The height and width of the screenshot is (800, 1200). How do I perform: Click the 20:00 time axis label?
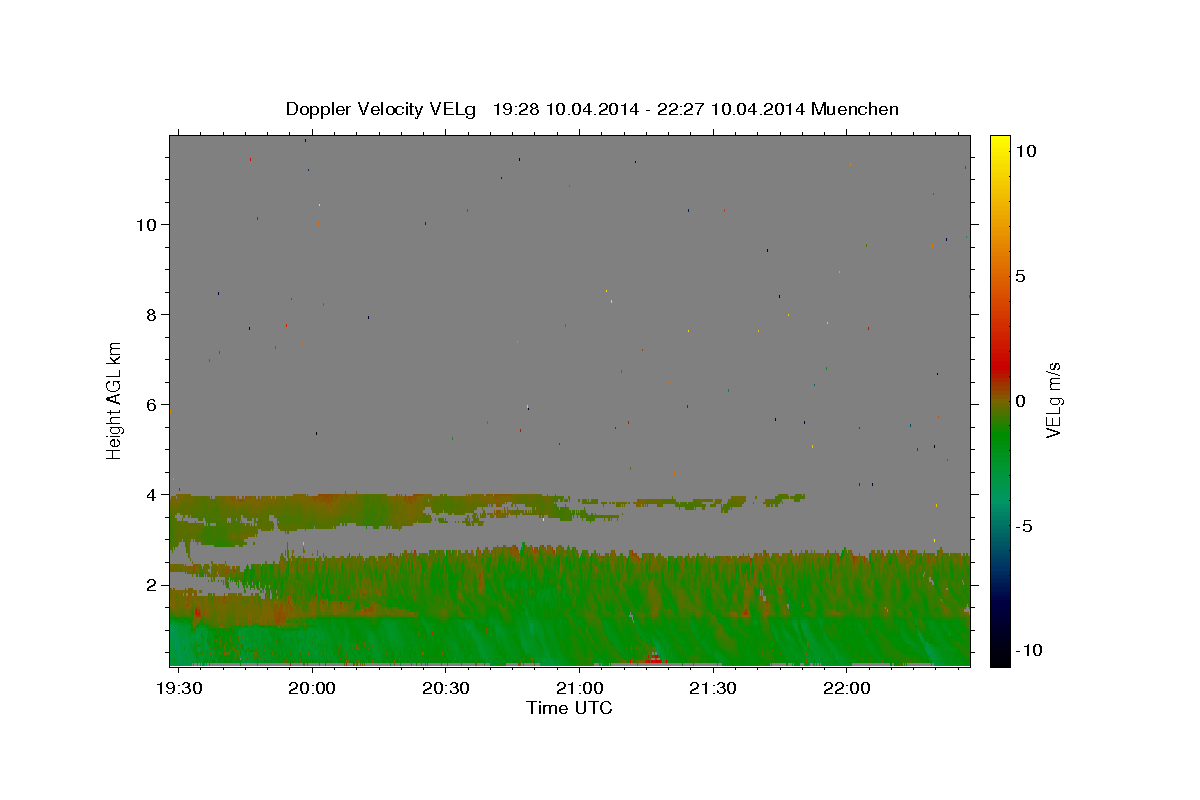[x=312, y=688]
